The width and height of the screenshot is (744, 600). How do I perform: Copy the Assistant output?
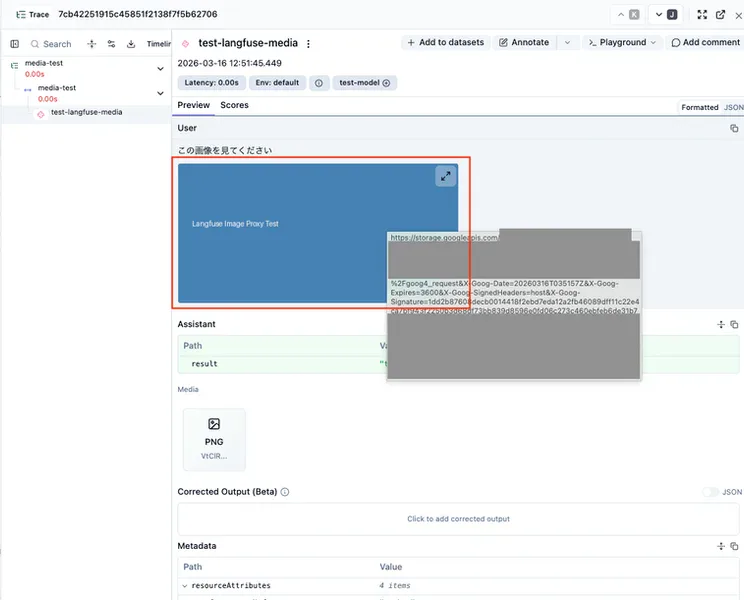pos(734,324)
